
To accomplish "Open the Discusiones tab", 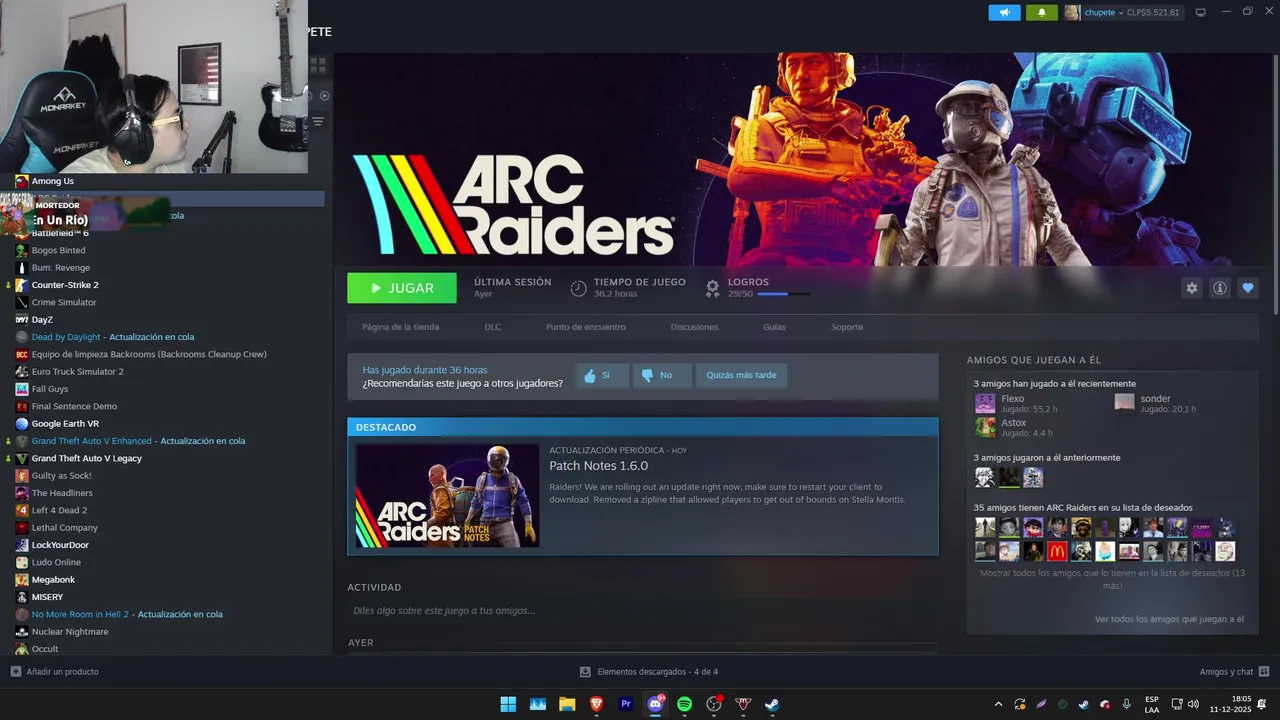I will pos(694,327).
